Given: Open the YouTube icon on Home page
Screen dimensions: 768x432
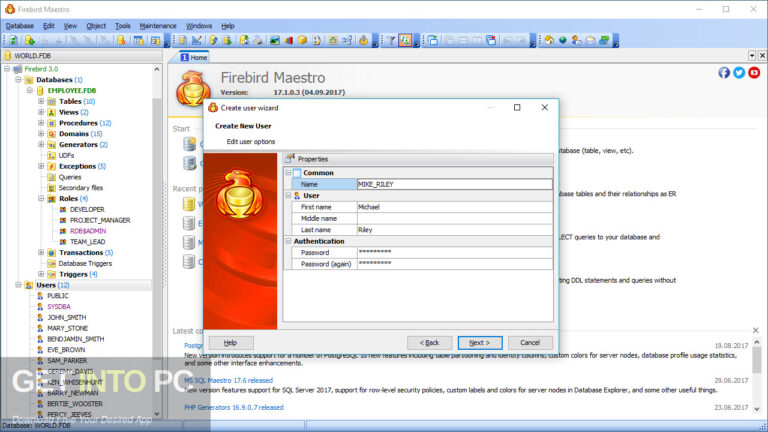Looking at the screenshot, I should [x=754, y=72].
